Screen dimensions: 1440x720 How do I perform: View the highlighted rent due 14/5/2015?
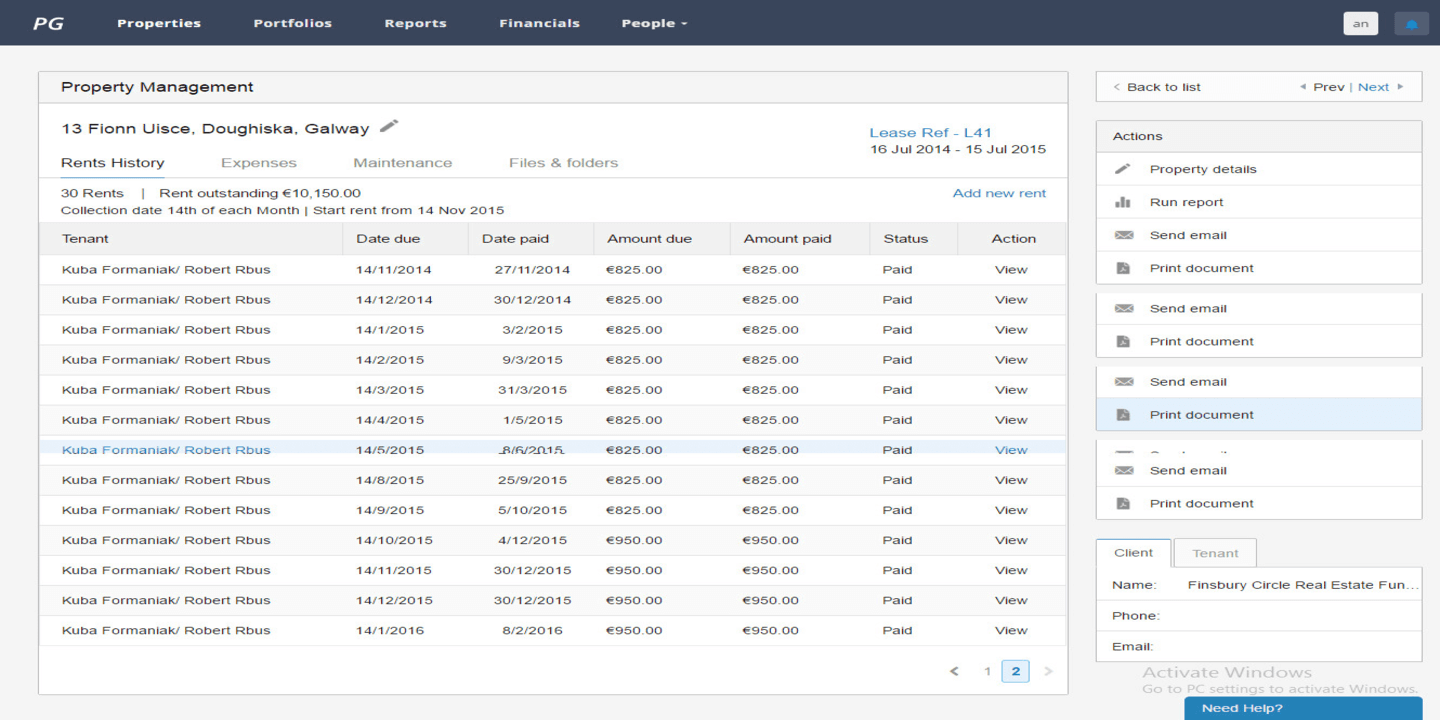click(1011, 449)
